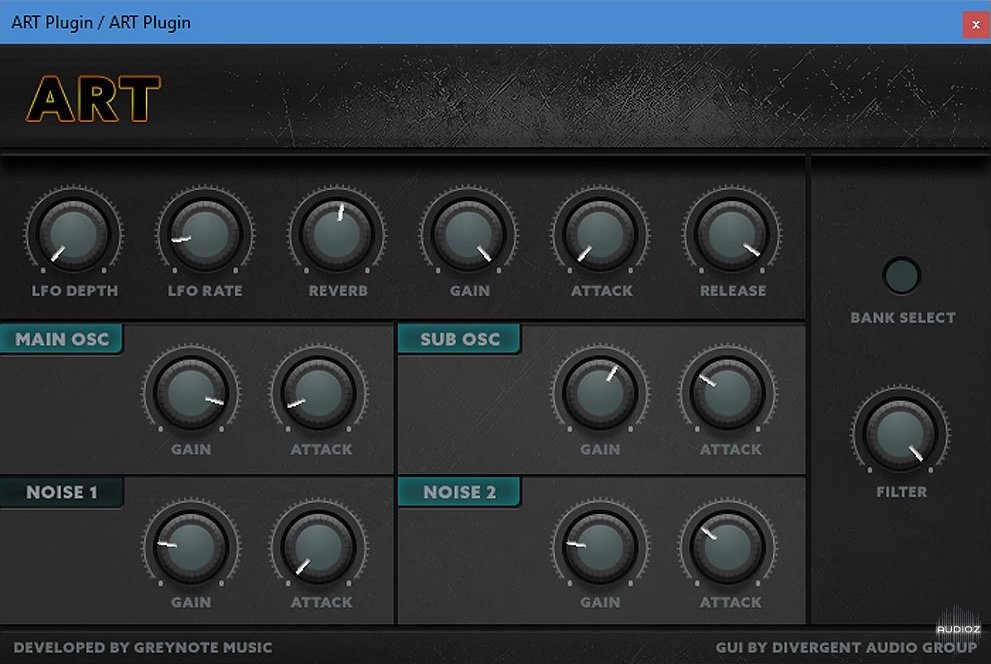Click the Sub Osc Attack knob
The width and height of the screenshot is (991, 664).
click(x=729, y=392)
